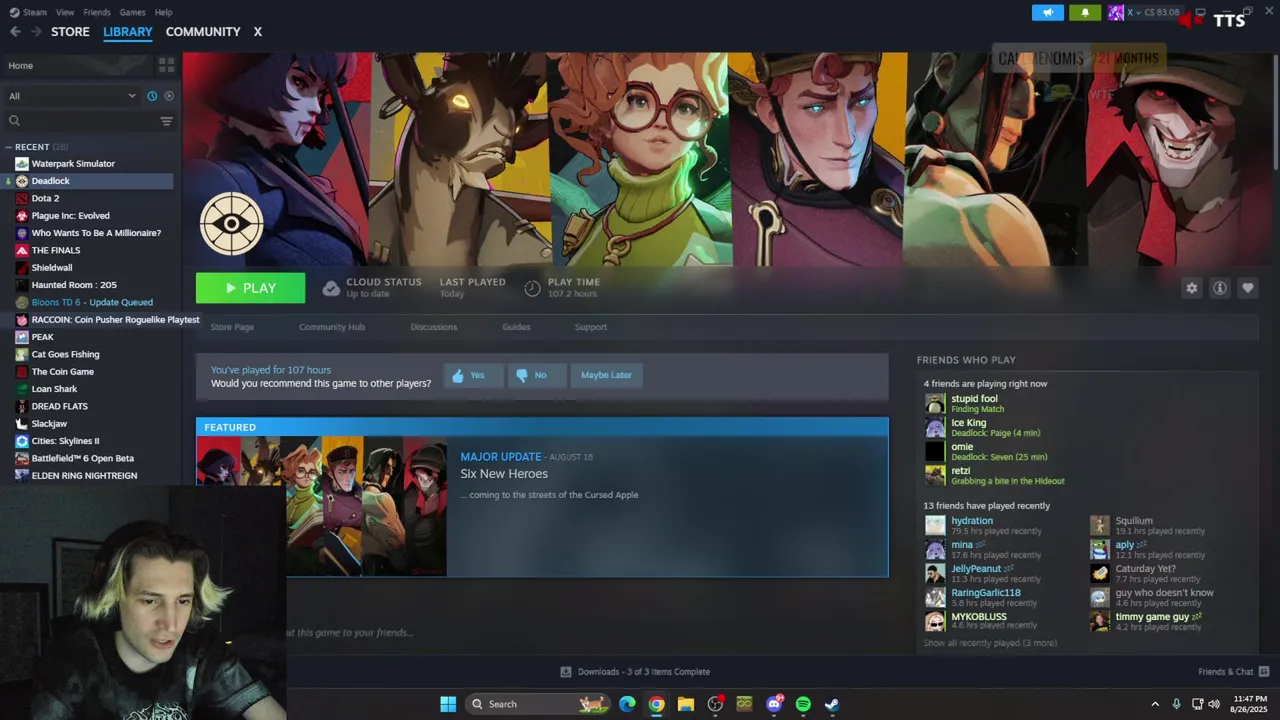The image size is (1280, 720).
Task: Open Spotify from taskbar
Action: pyautogui.click(x=803, y=704)
